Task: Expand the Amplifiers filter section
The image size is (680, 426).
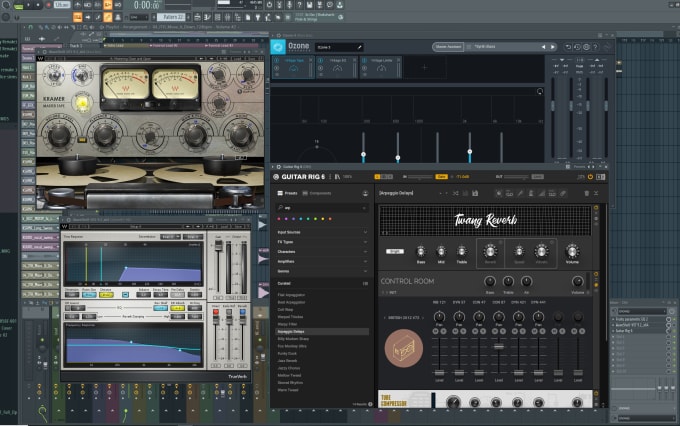Action: tap(323, 262)
